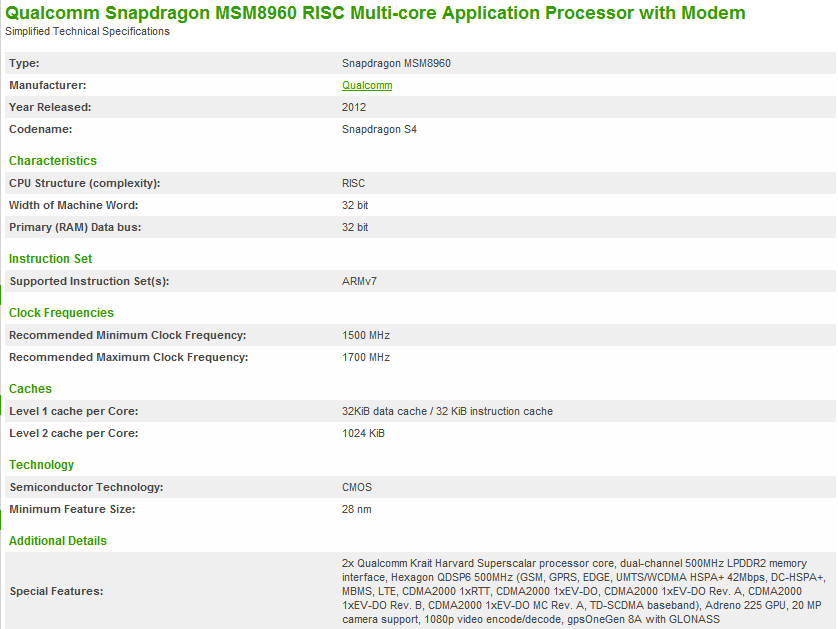This screenshot has width=838, height=629.
Task: Select the '32KiB data cache / 32 KiB instruction cache' value
Action: [x=447, y=411]
